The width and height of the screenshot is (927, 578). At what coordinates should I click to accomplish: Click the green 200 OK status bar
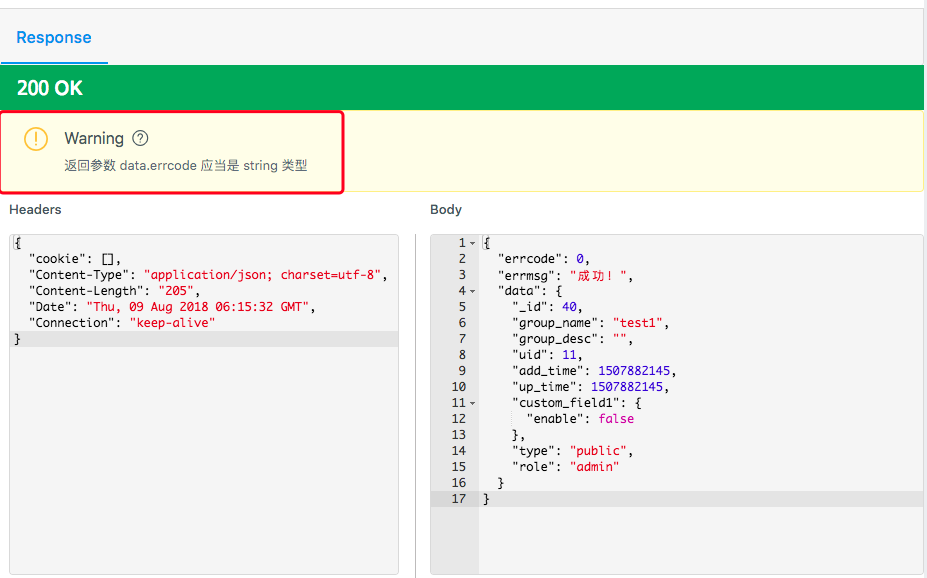(x=461, y=88)
